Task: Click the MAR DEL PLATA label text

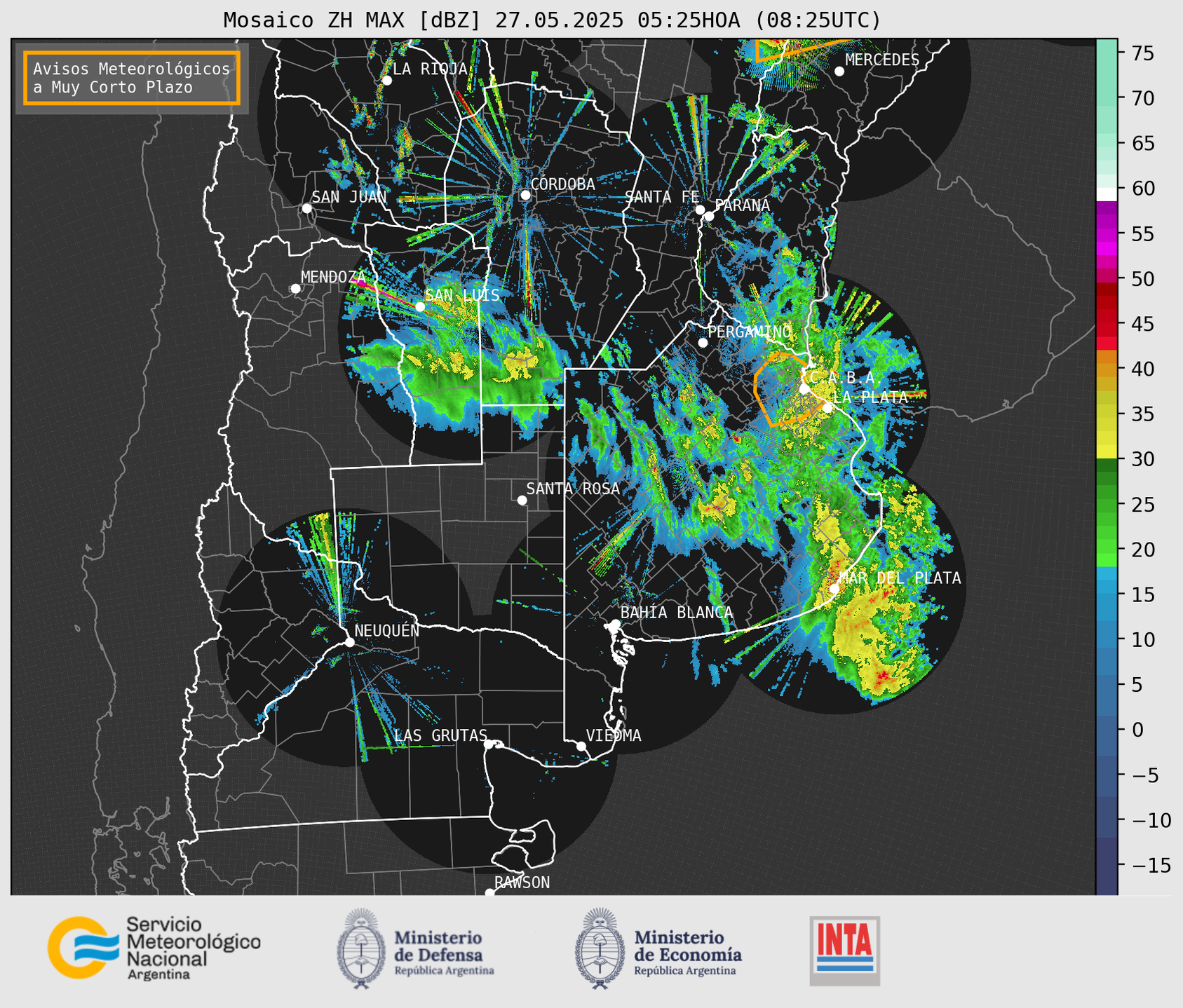Action: (x=900, y=578)
